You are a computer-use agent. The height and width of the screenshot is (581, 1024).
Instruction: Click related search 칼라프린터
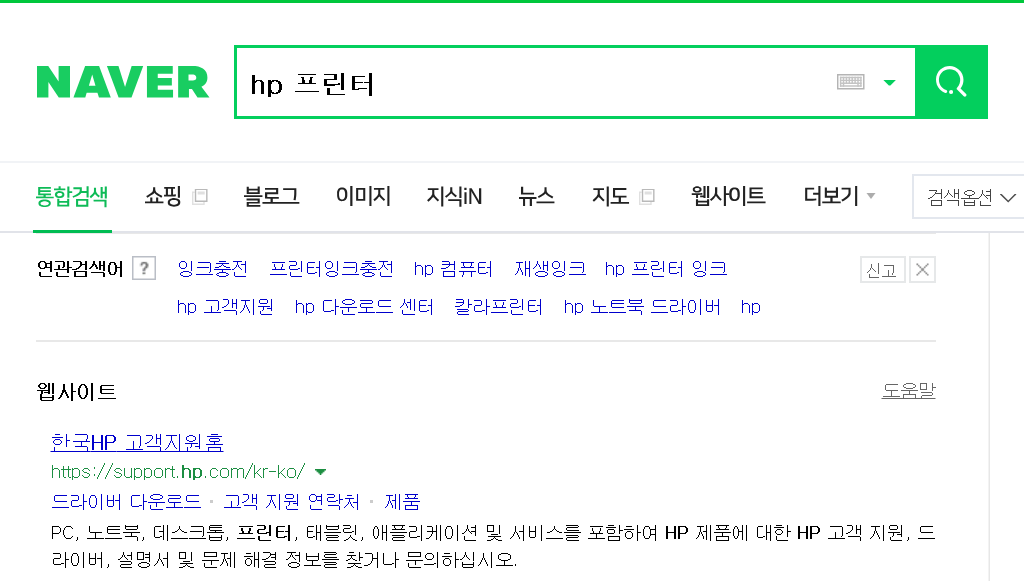pos(498,307)
